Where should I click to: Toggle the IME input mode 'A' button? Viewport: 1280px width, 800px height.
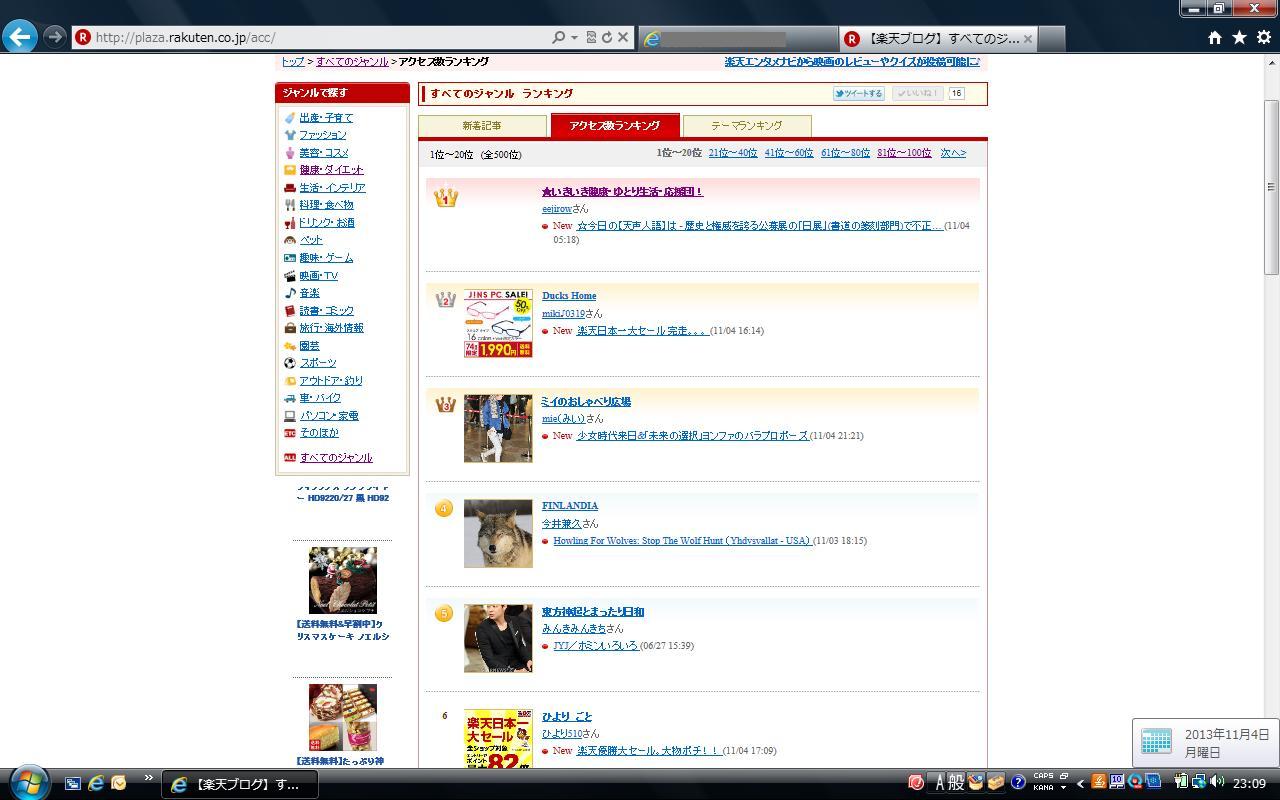(x=940, y=783)
